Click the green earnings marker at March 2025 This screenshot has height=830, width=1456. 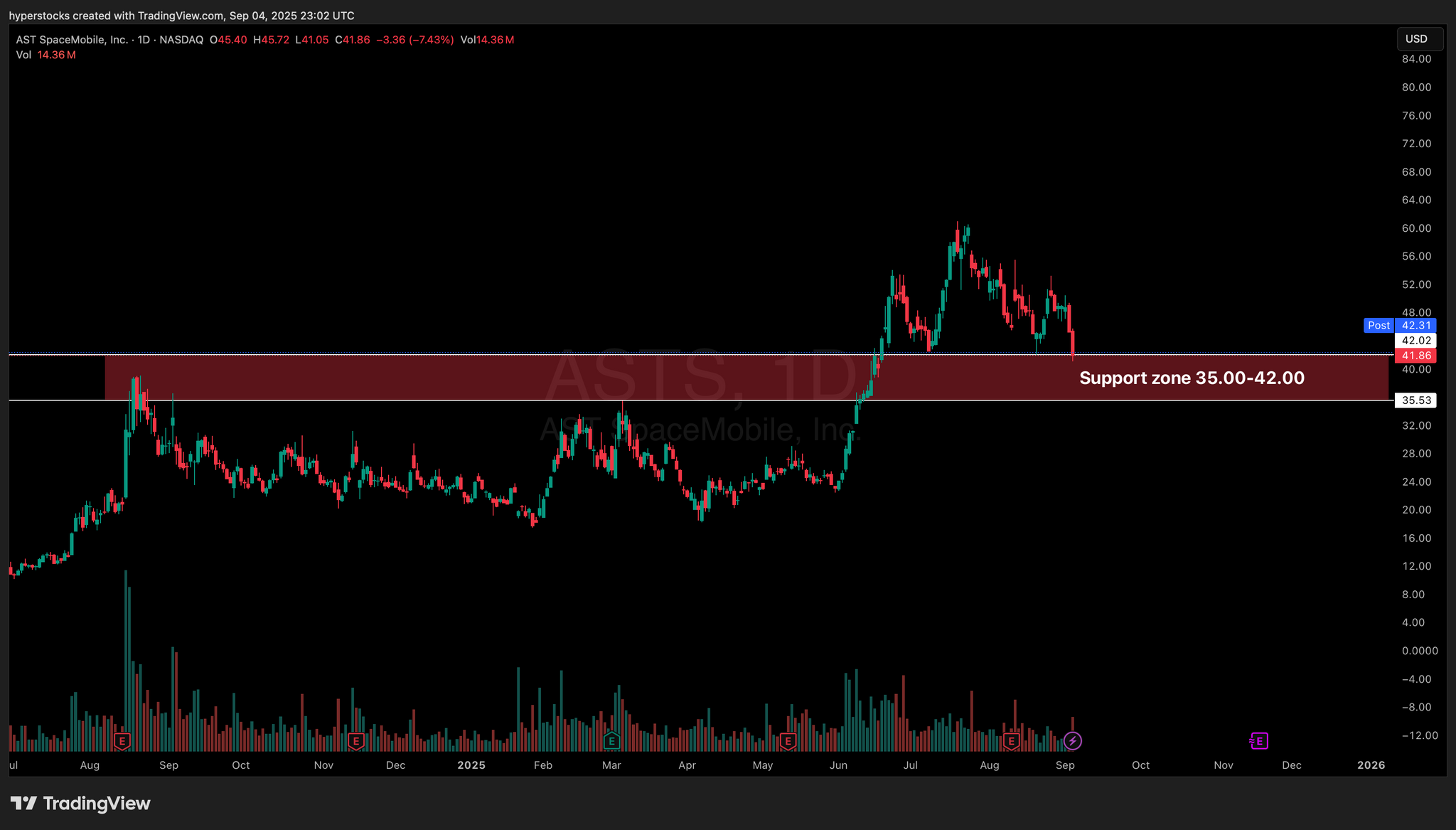pyautogui.click(x=611, y=741)
